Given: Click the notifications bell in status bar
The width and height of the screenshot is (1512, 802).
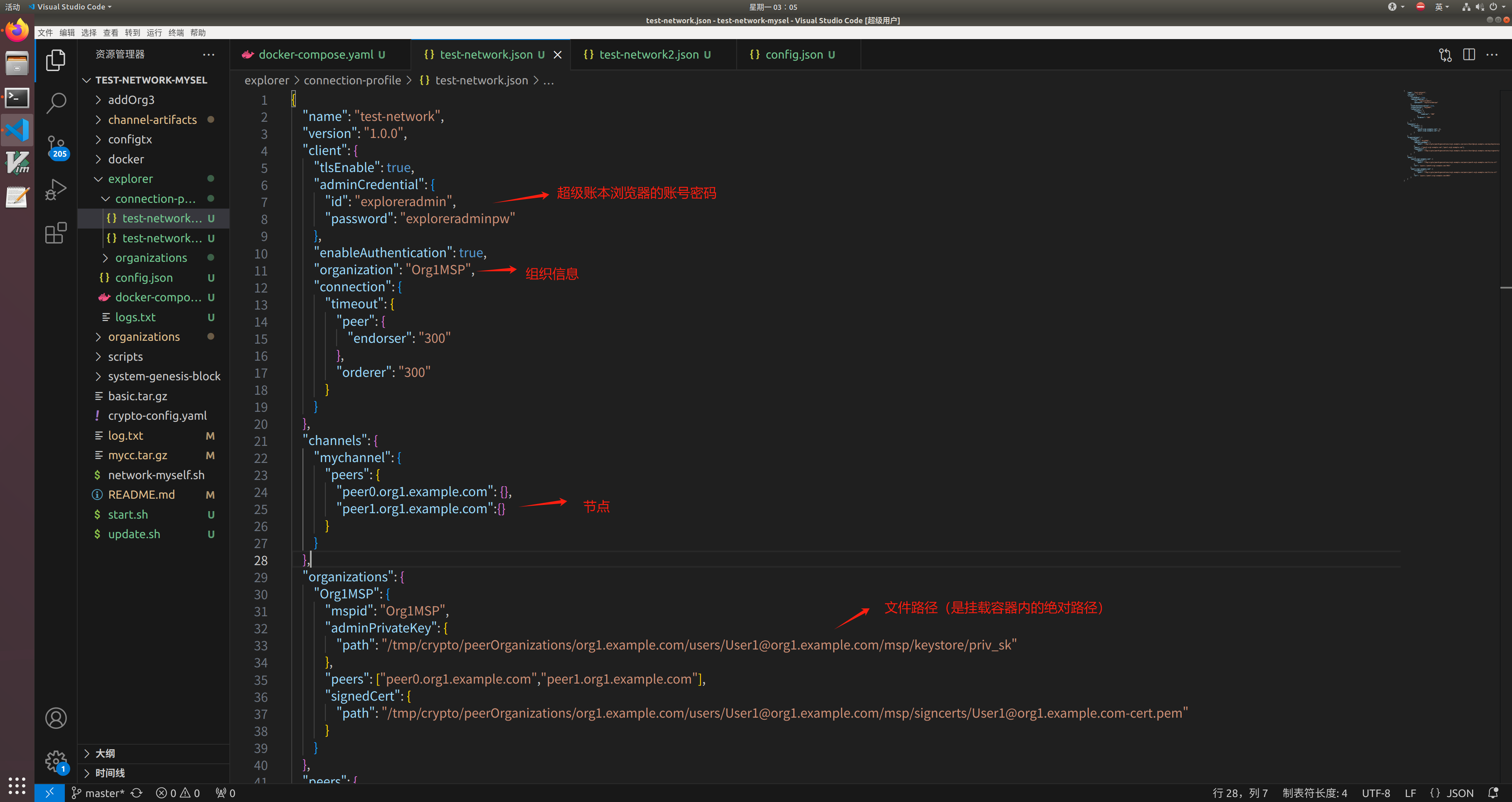Looking at the screenshot, I should 1494,793.
